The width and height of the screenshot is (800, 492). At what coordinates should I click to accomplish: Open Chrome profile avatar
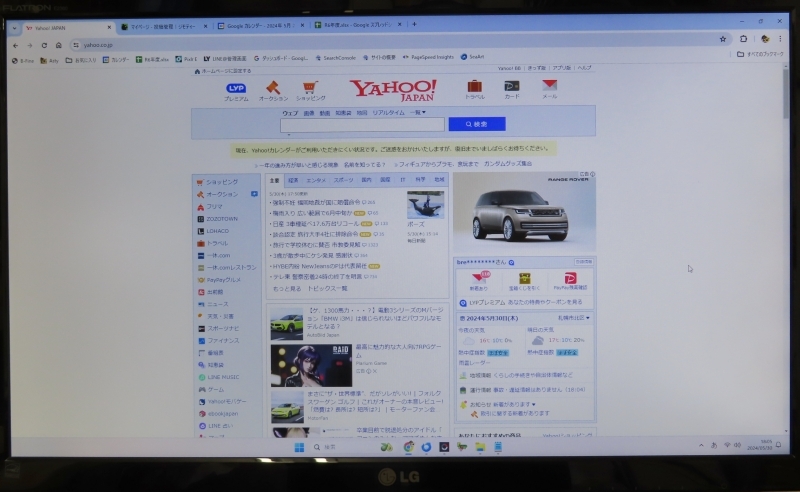point(764,39)
